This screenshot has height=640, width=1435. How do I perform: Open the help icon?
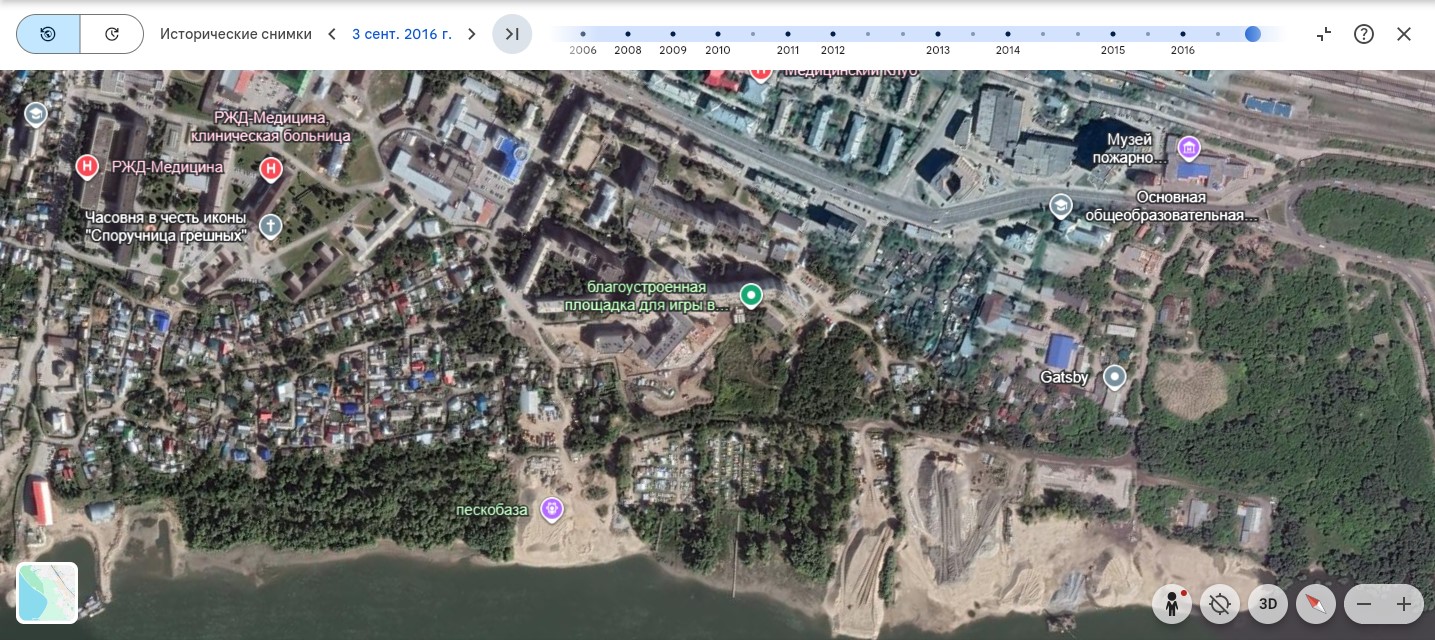(x=1364, y=34)
